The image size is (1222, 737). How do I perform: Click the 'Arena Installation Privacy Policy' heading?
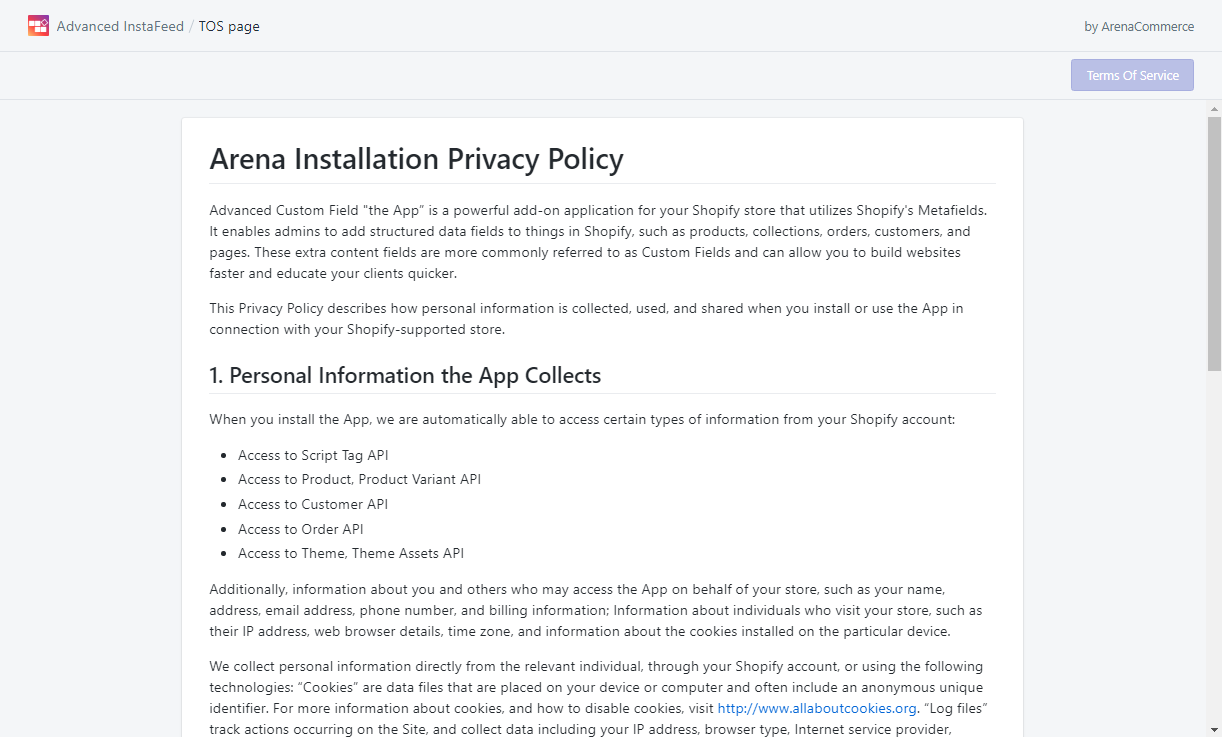tap(416, 159)
